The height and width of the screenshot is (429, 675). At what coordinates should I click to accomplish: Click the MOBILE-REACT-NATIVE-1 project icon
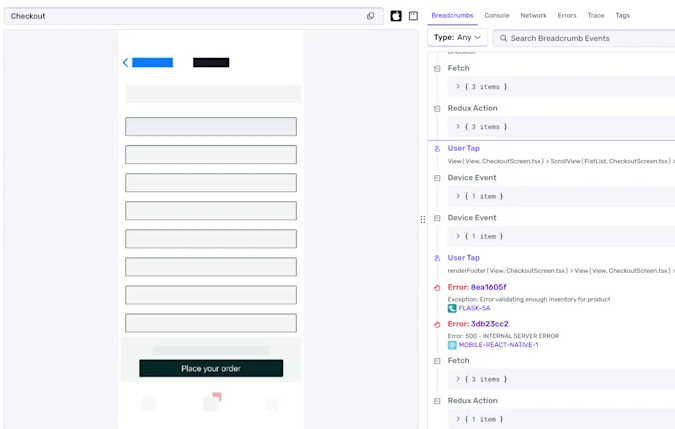coord(452,345)
